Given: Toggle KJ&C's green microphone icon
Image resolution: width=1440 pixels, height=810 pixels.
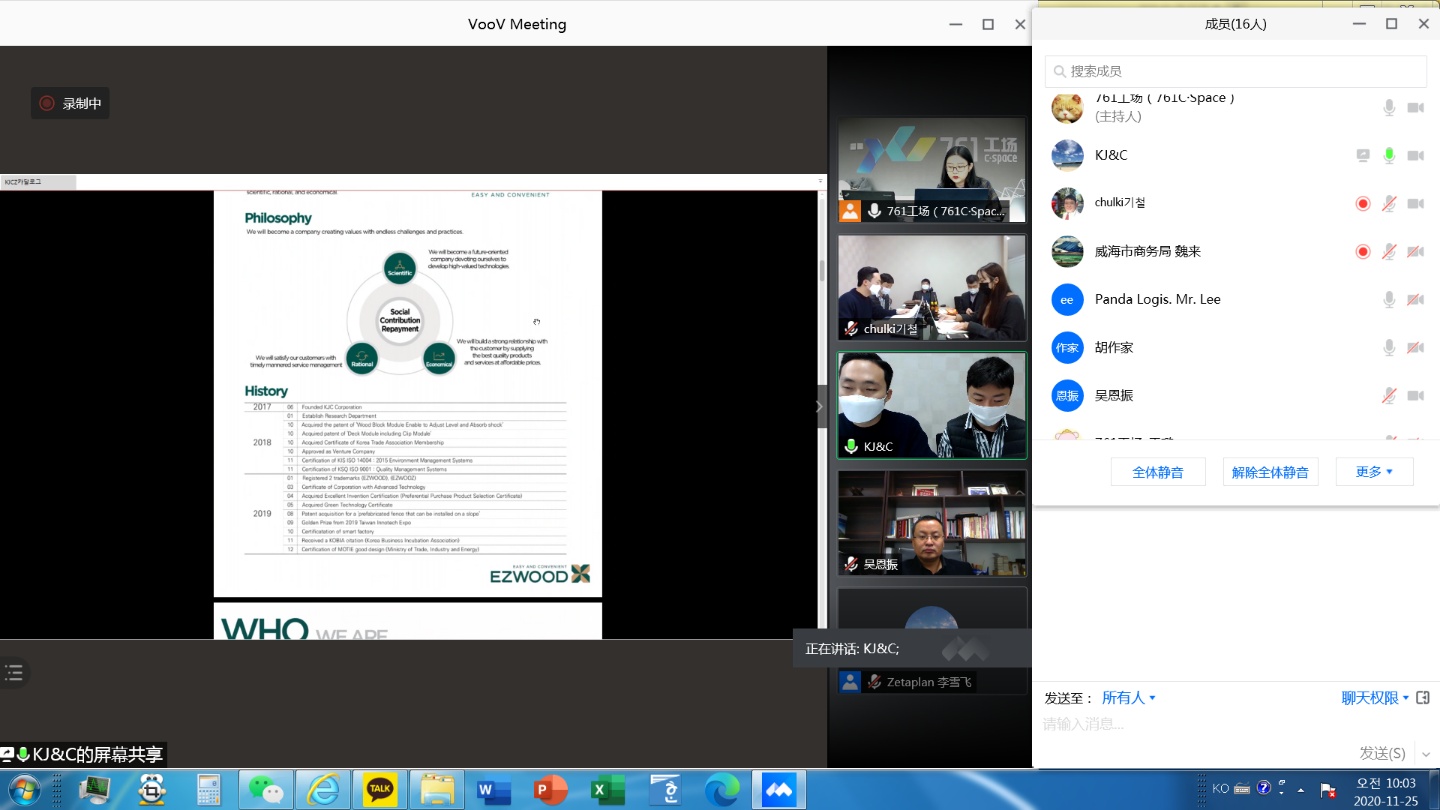Looking at the screenshot, I should 1389,155.
